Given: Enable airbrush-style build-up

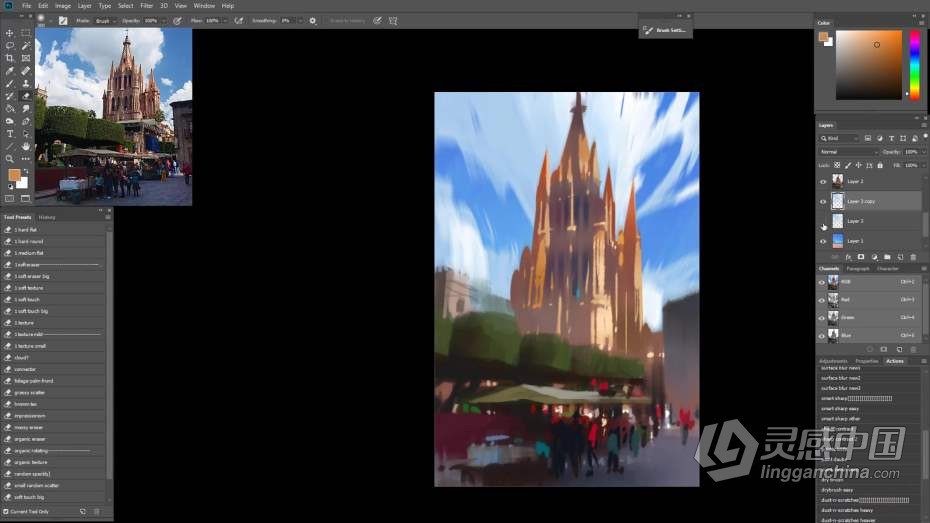Looking at the screenshot, I should pos(238,21).
